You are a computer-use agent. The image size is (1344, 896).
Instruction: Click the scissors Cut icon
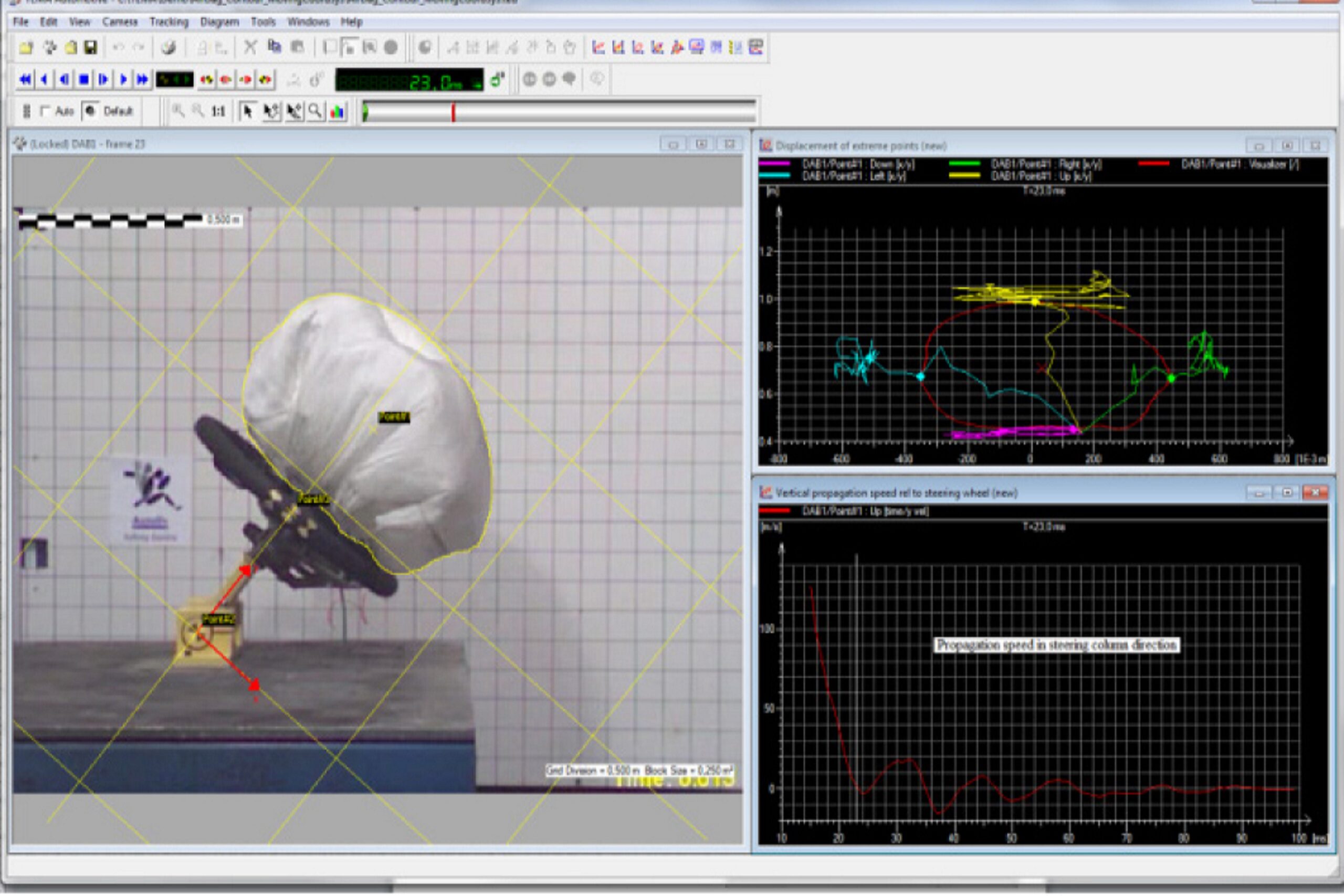click(250, 47)
